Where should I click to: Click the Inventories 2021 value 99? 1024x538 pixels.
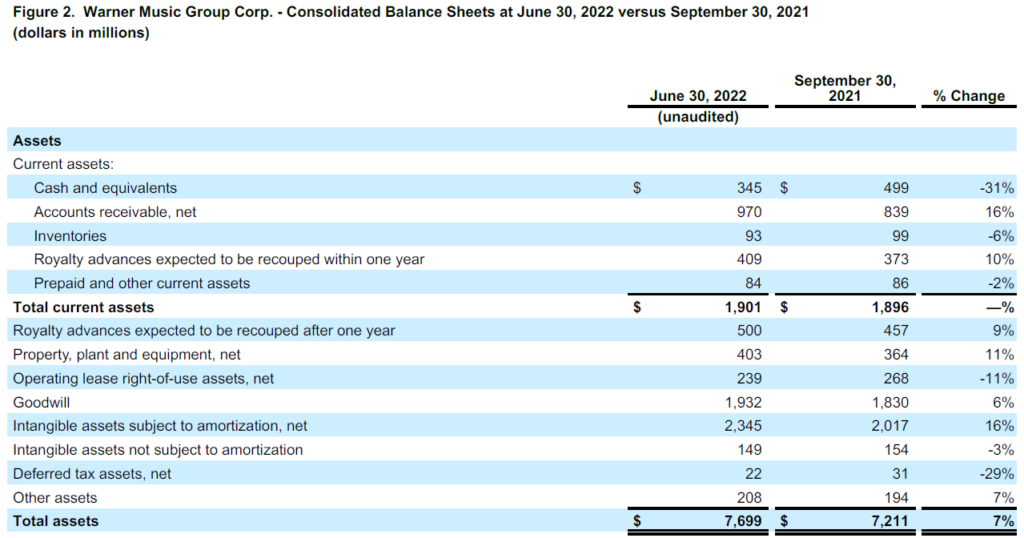[x=900, y=236]
